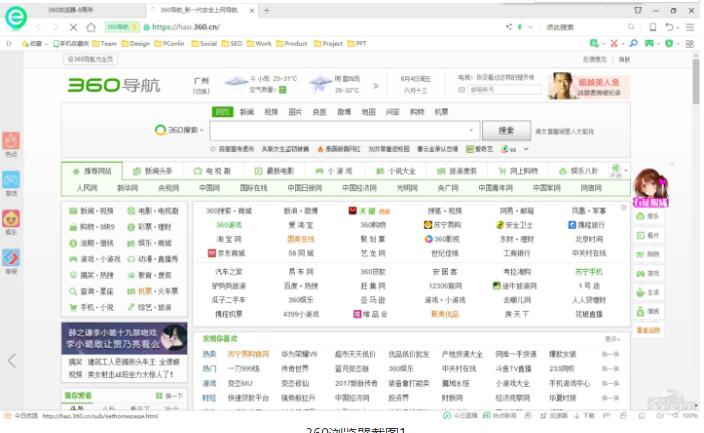Open the skin (shirt) icon in title bar
The image size is (704, 433).
[638, 10]
